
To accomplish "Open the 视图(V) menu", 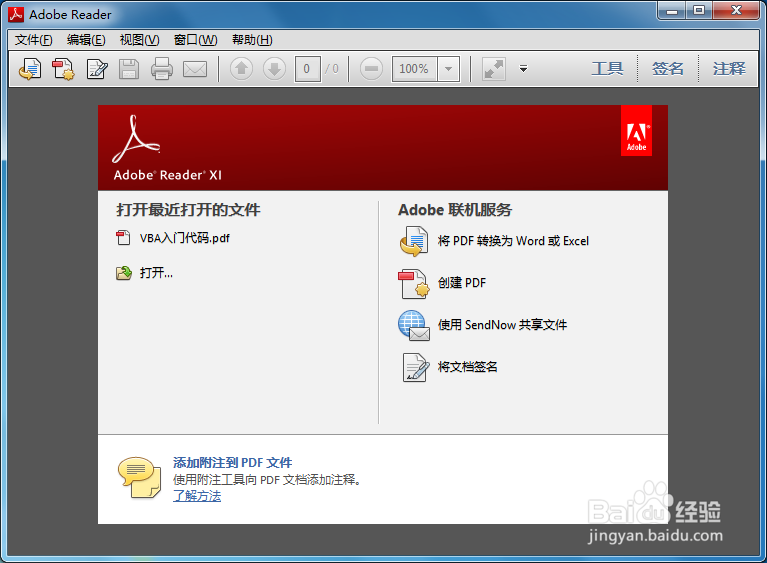I will (139, 40).
